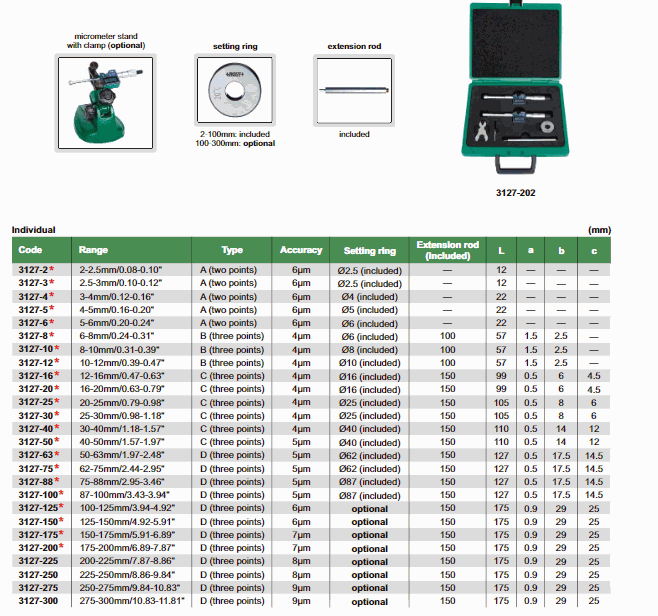Click the Setting ring column header
658x616 pixels.
click(369, 250)
